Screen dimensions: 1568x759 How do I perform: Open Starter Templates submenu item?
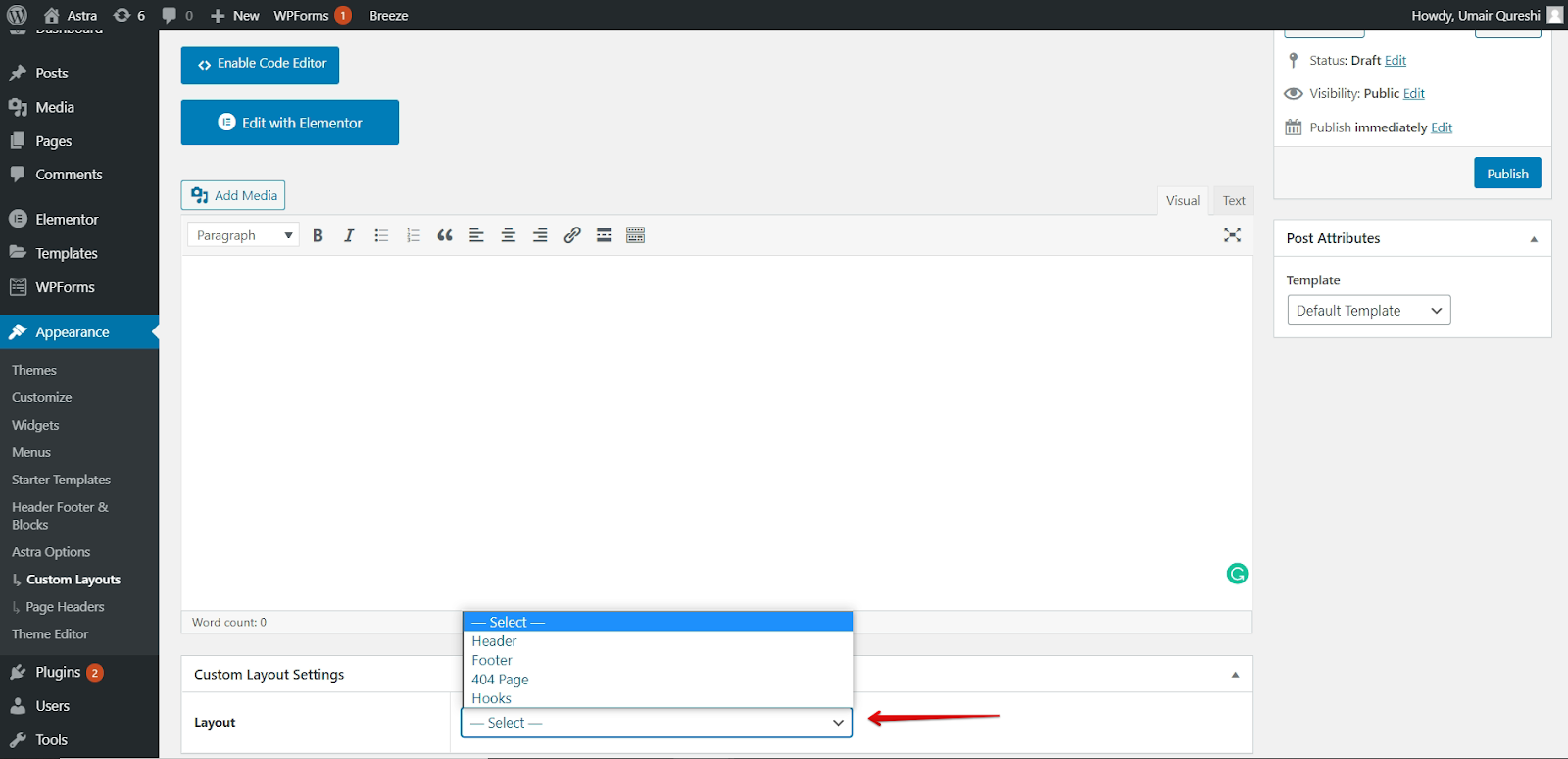(61, 480)
